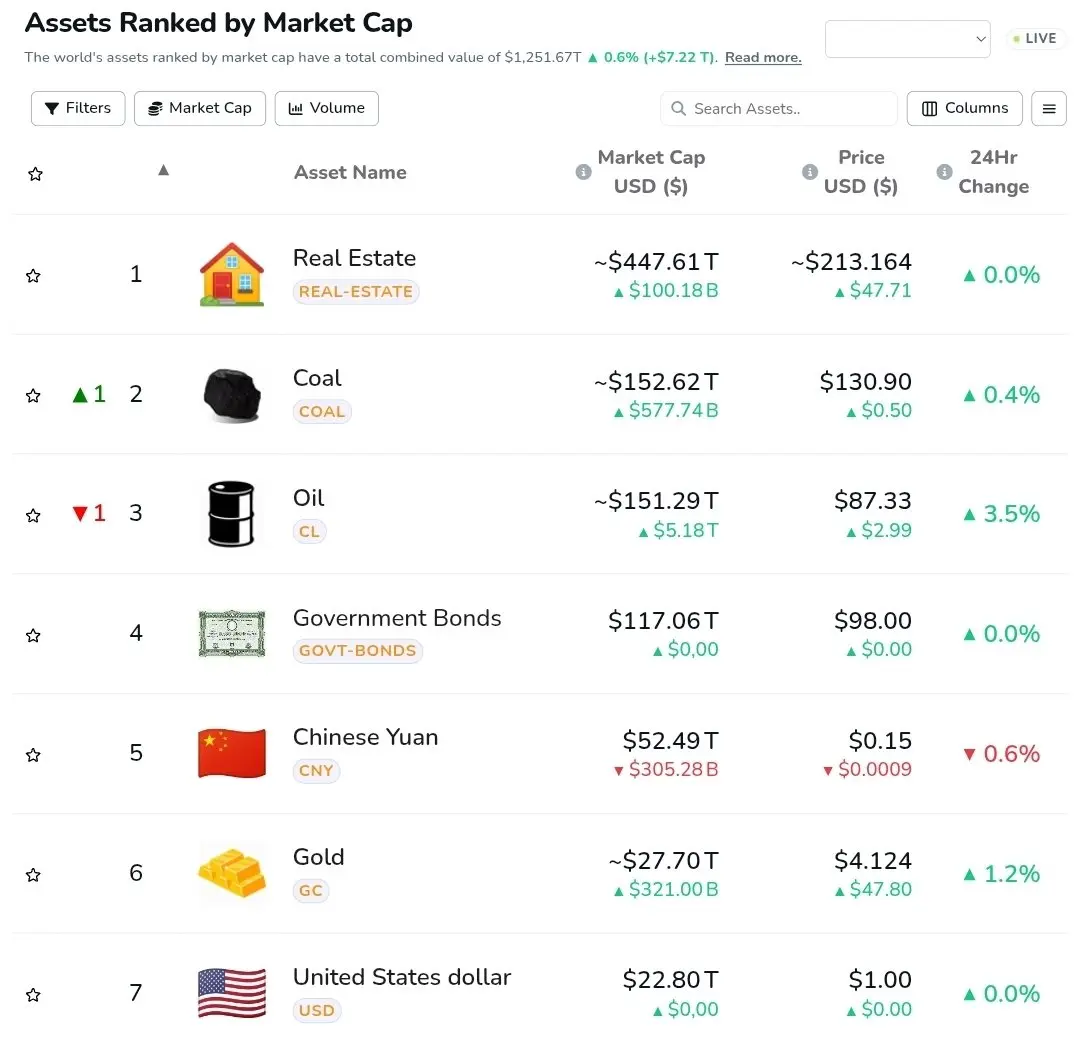Focus the Search Assets field
Viewport: 1080px width, 1049px height.
click(x=778, y=108)
